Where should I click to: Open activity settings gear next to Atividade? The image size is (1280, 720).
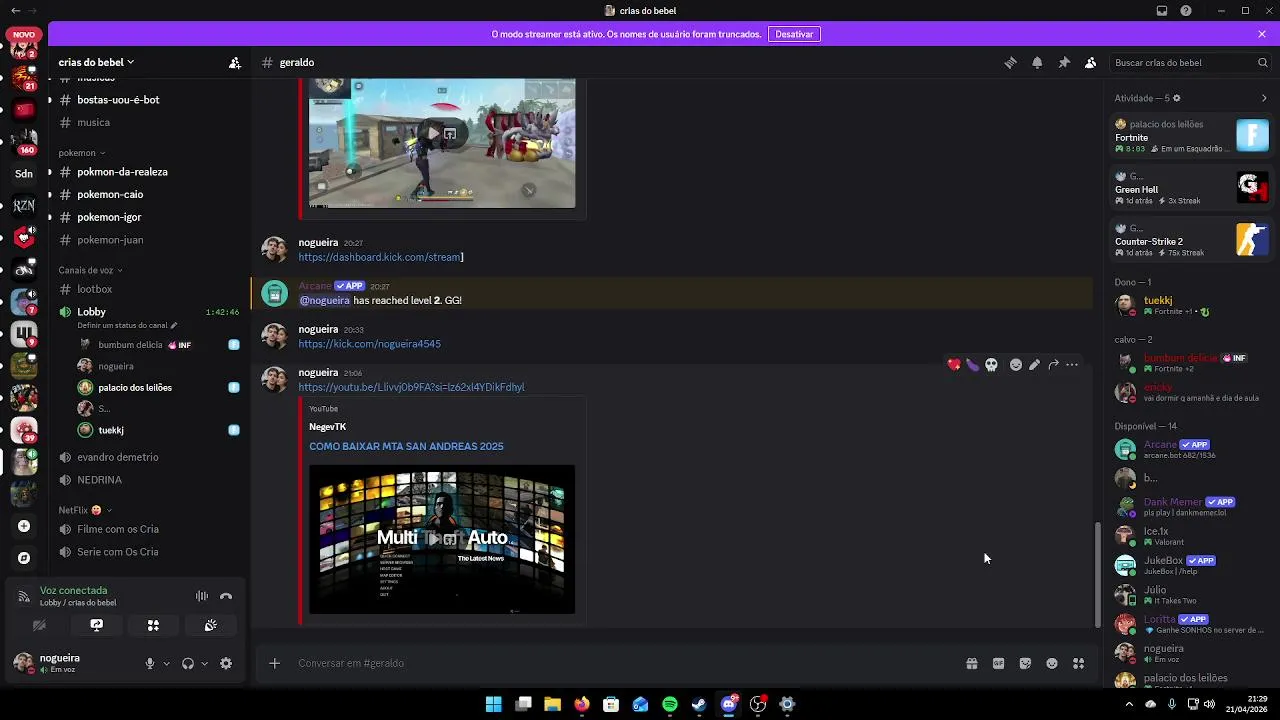(x=1176, y=98)
